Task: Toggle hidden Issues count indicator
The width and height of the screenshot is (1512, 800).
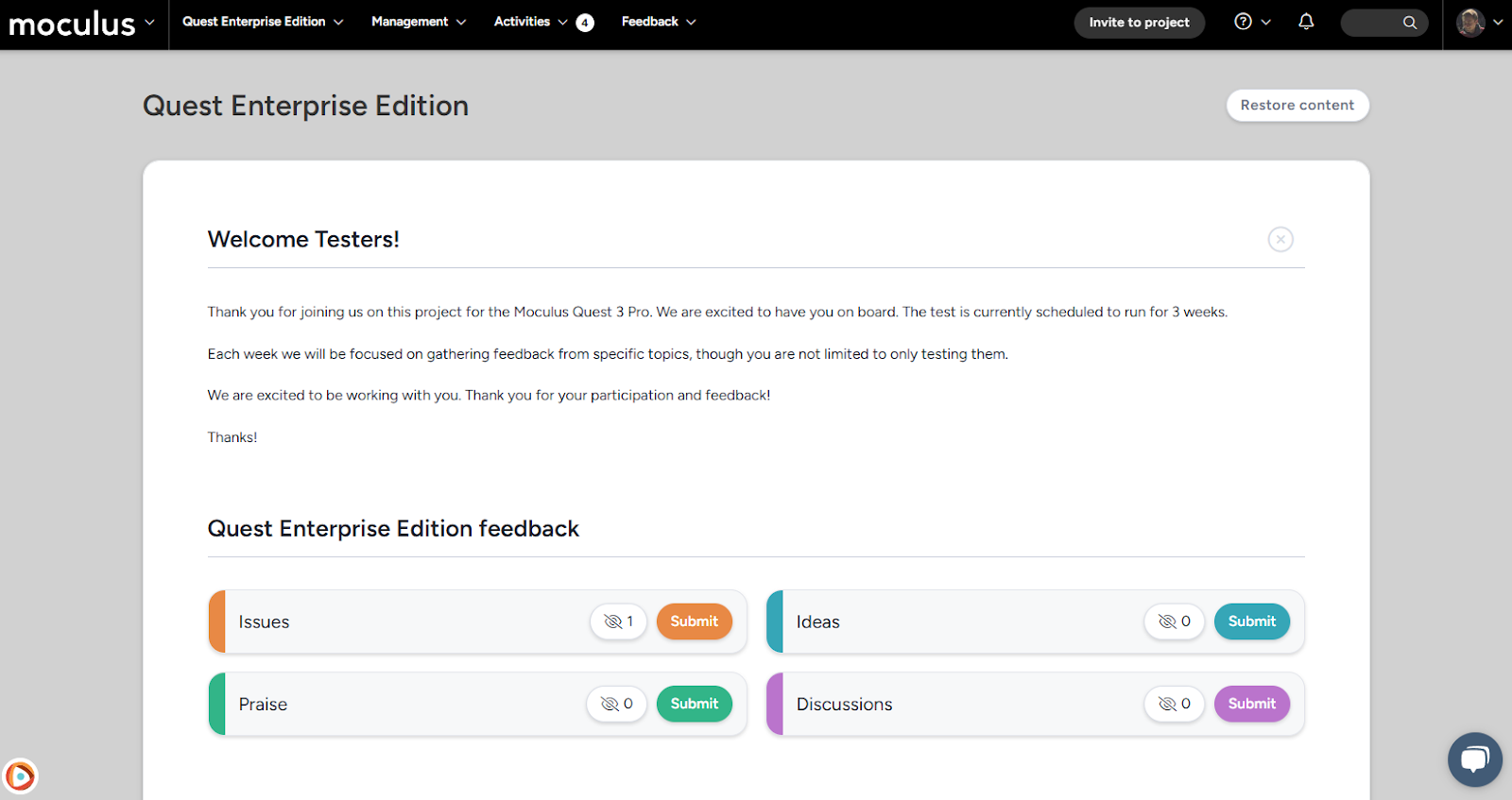Action: click(619, 621)
